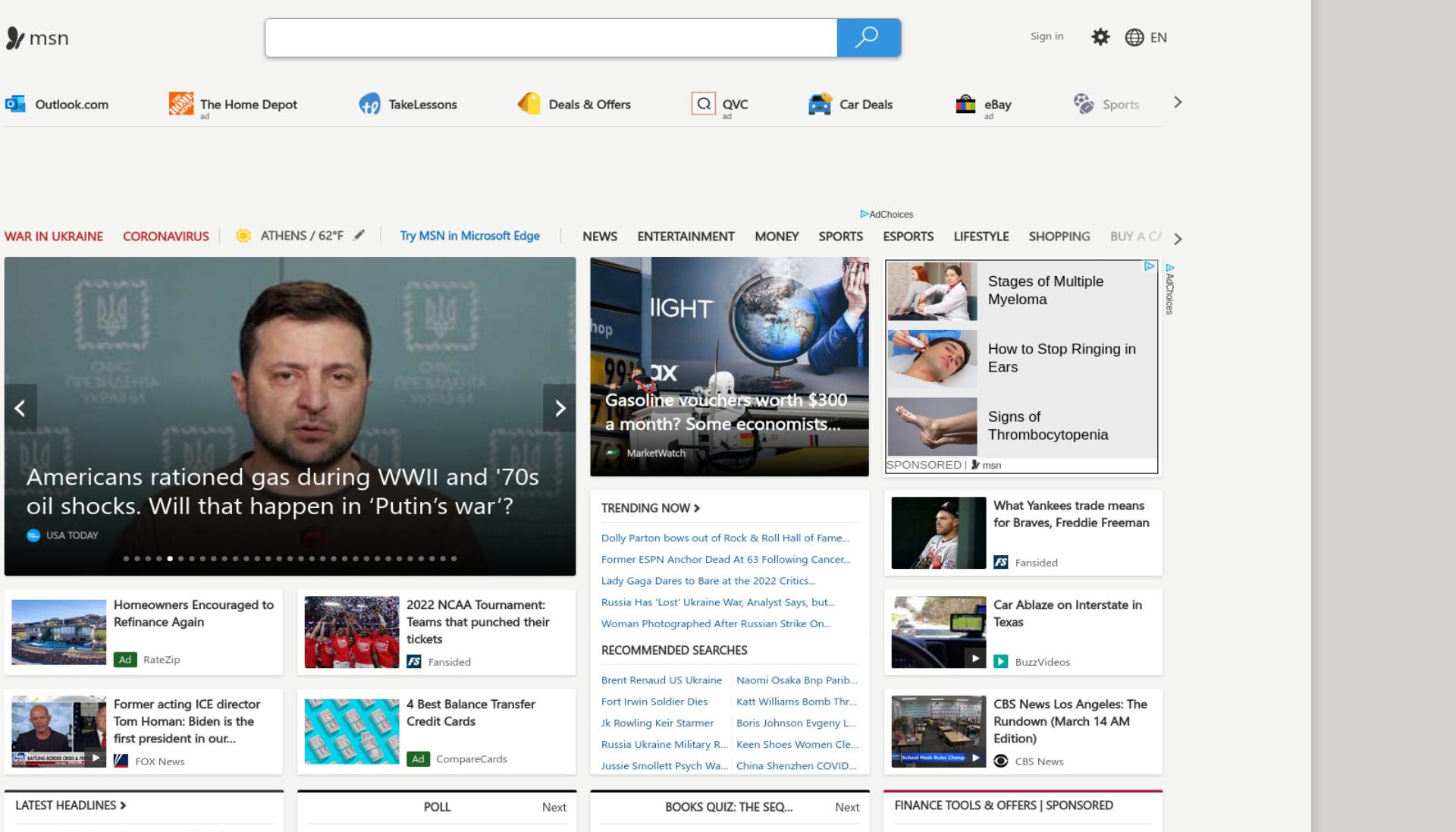1456x832 pixels.
Task: Open Brent Renaud US Ukraine search
Action: coord(661,680)
